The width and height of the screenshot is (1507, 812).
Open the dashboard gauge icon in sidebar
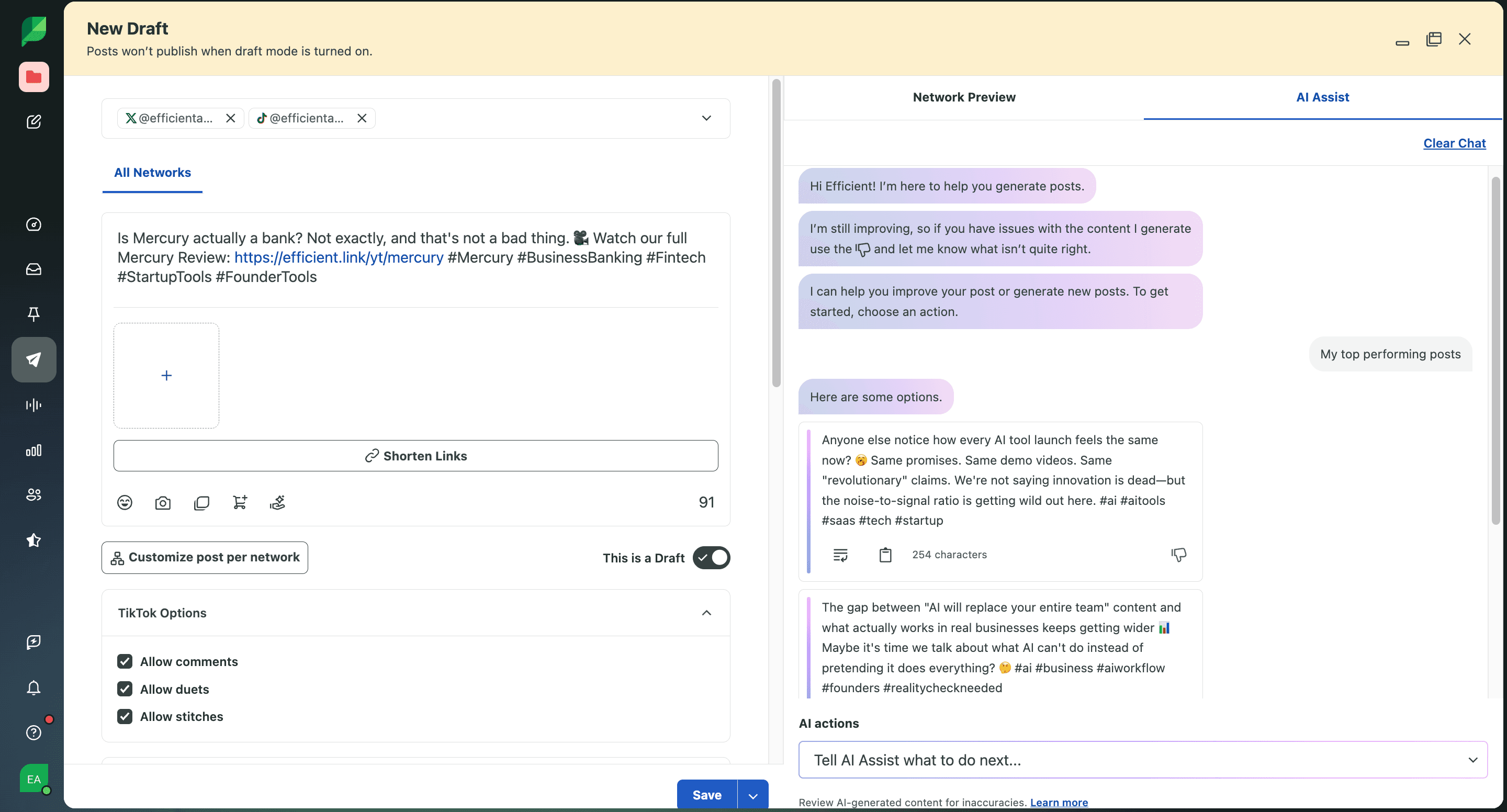click(33, 224)
